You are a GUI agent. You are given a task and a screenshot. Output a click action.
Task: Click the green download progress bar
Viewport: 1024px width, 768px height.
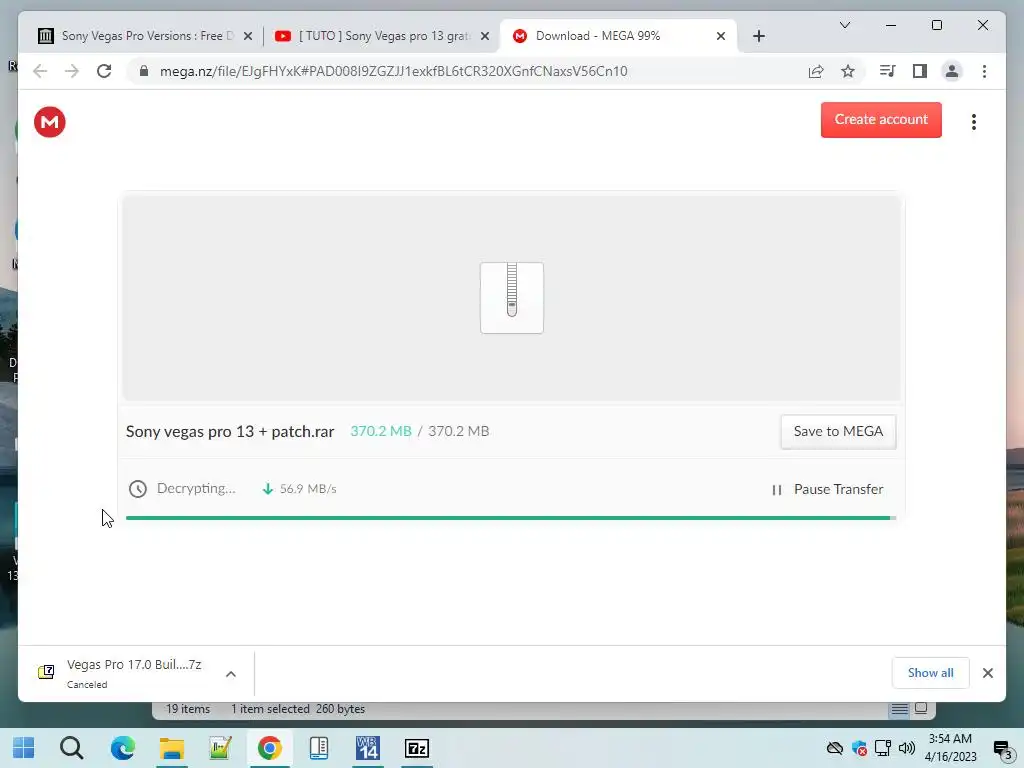[510, 518]
